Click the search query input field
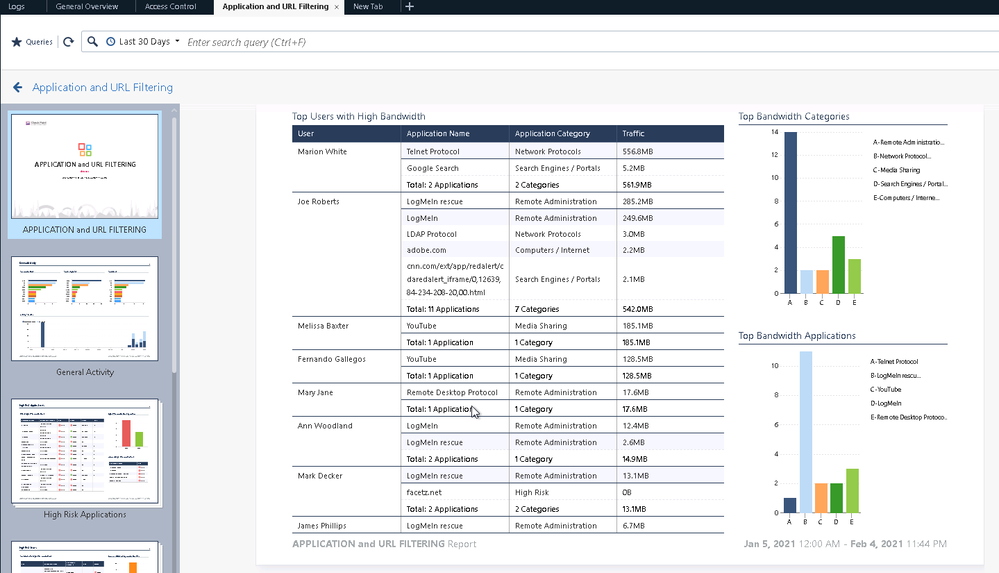The image size is (999, 573). [589, 42]
